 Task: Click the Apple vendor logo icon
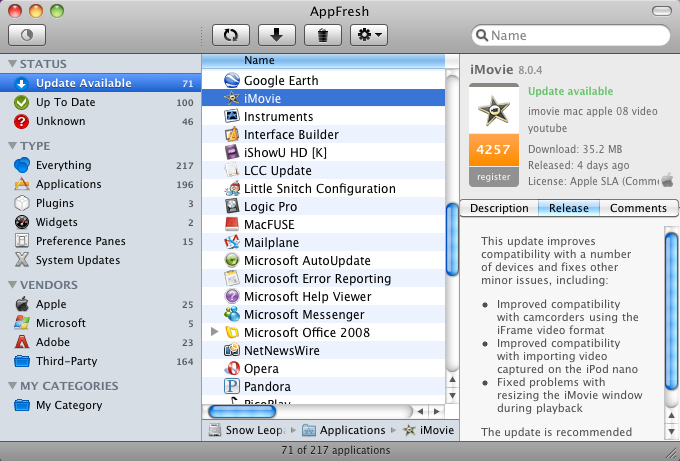tap(22, 304)
